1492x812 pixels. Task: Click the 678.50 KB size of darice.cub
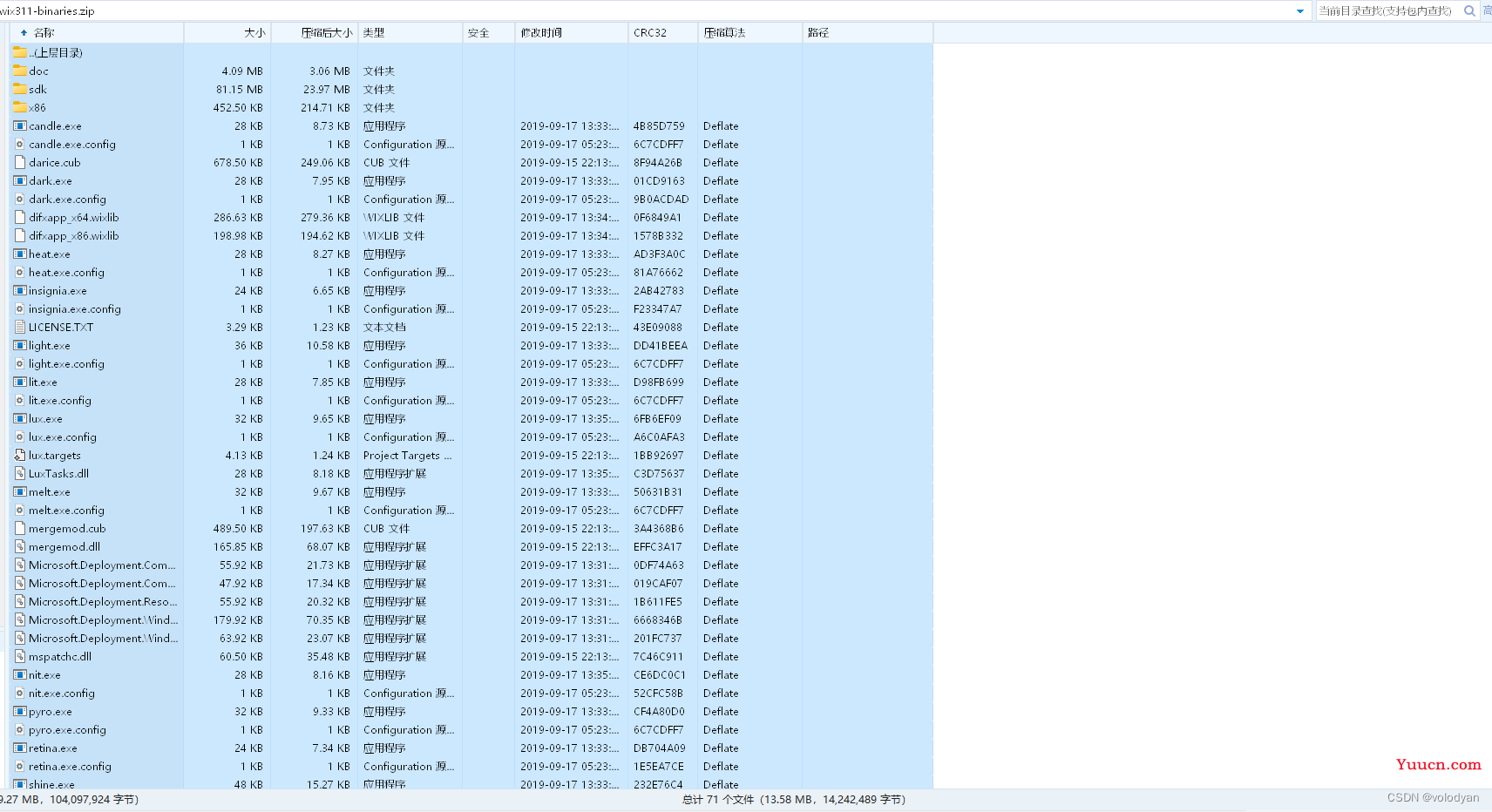(x=238, y=162)
